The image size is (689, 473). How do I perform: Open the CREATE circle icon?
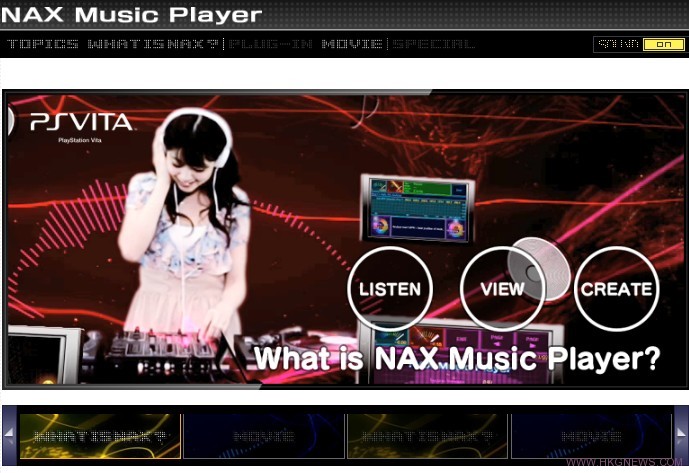[x=616, y=289]
